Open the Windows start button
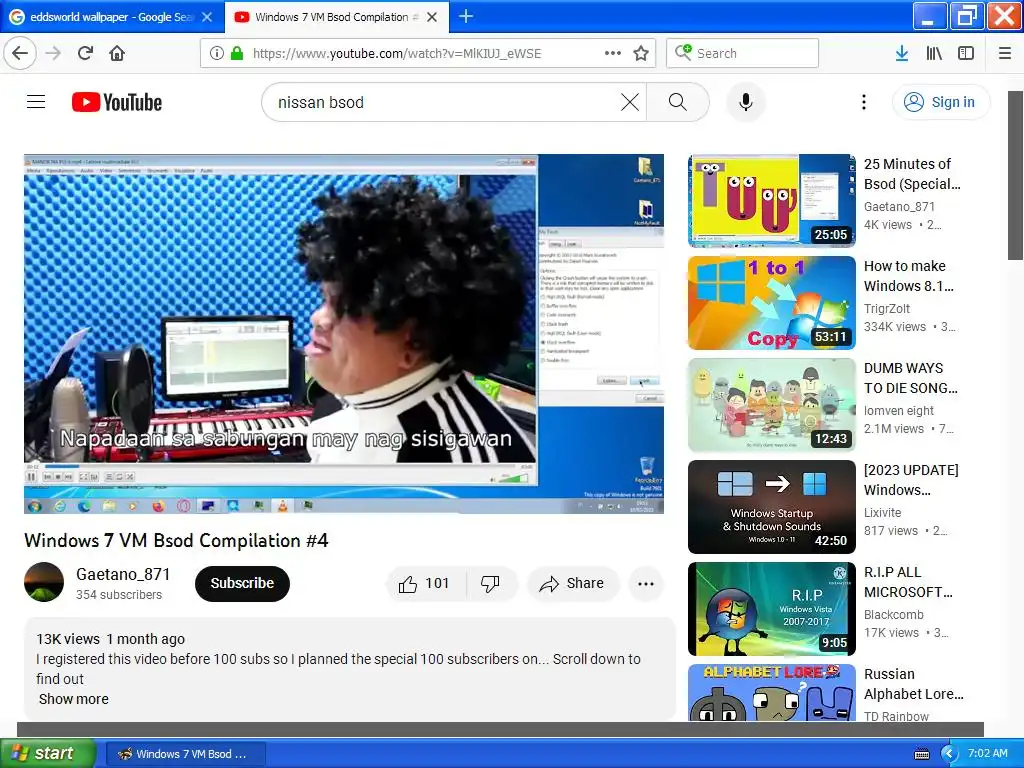 coord(47,753)
